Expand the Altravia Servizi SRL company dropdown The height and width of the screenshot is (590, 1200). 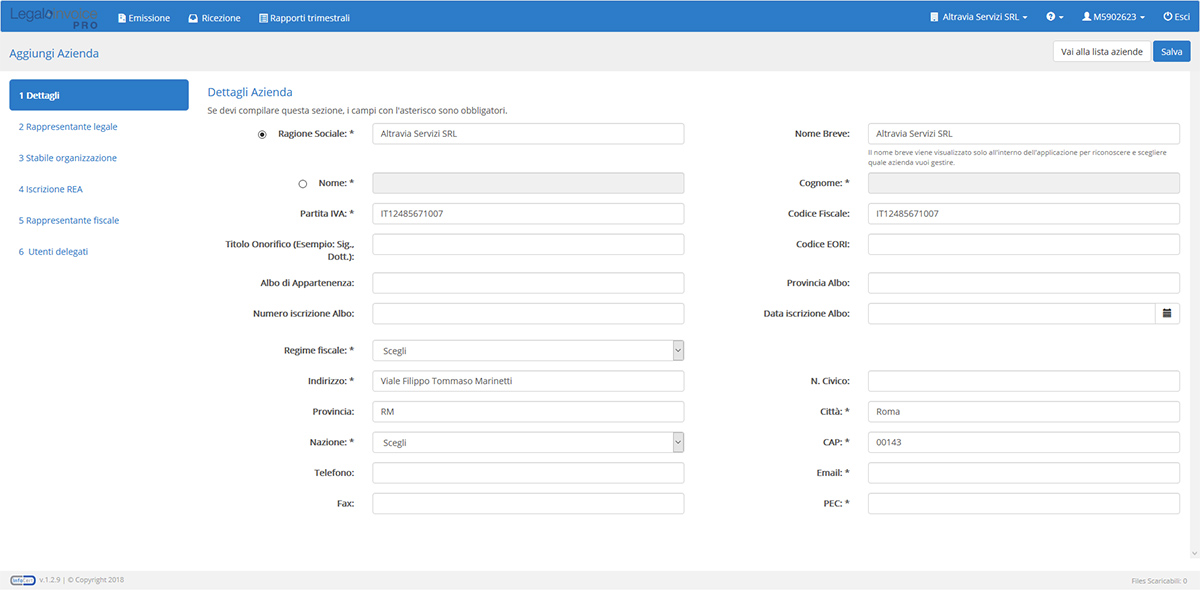[978, 18]
